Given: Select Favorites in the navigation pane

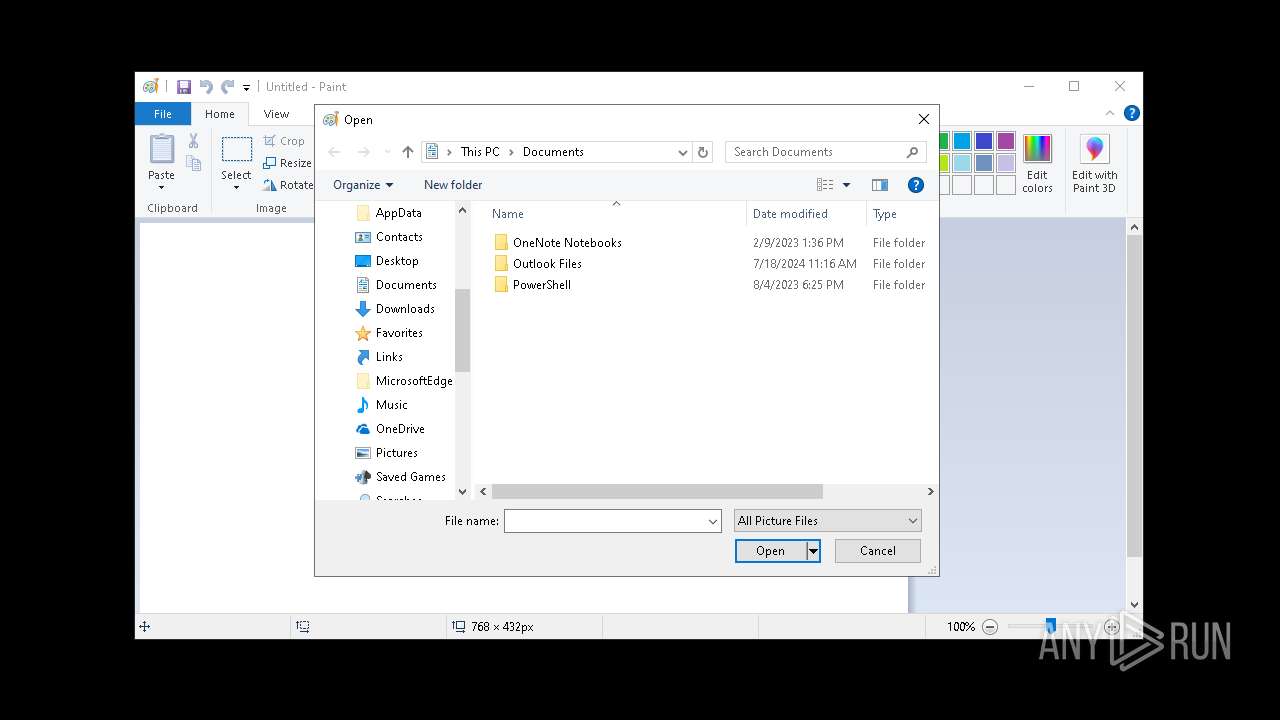Looking at the screenshot, I should [389, 333].
